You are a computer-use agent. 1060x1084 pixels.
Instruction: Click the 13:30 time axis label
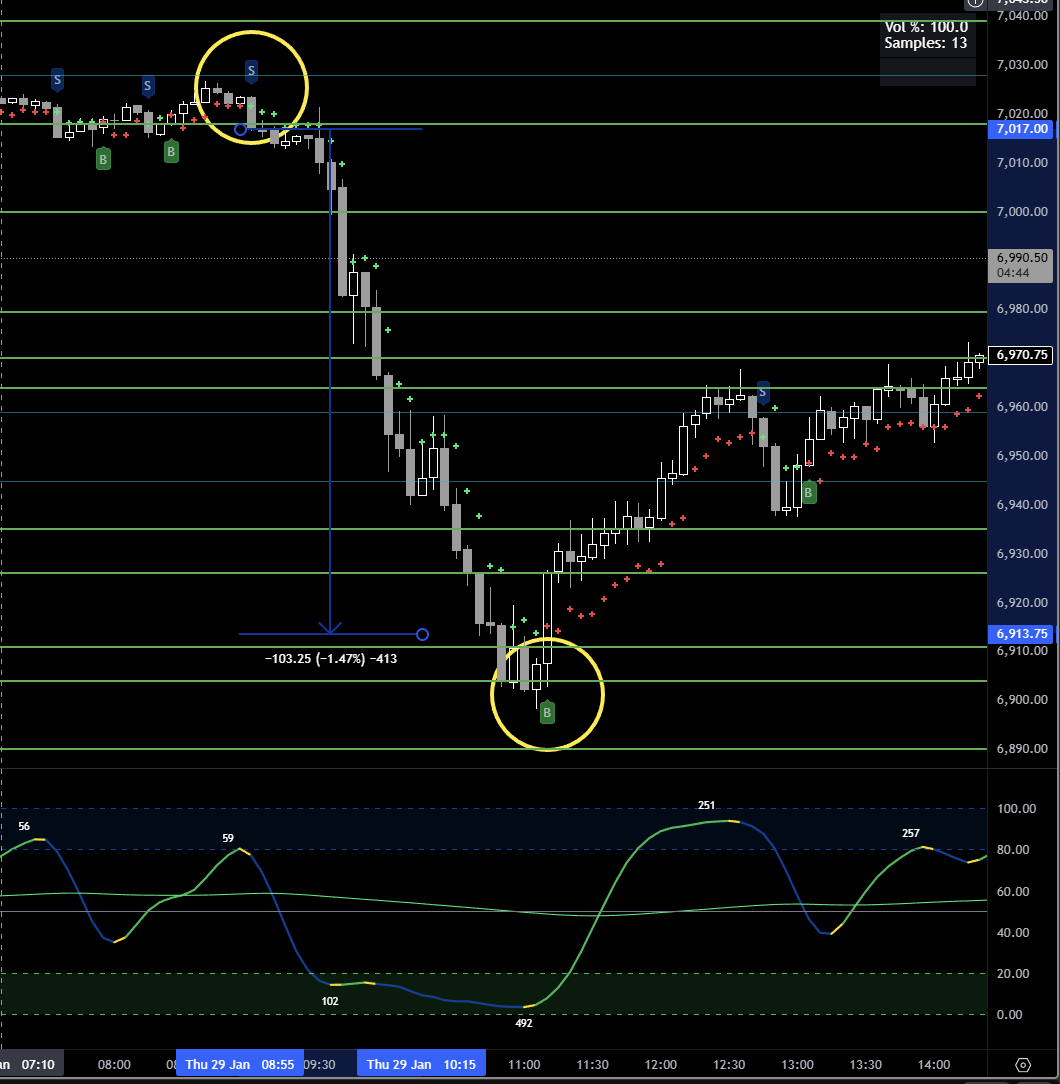865,1065
